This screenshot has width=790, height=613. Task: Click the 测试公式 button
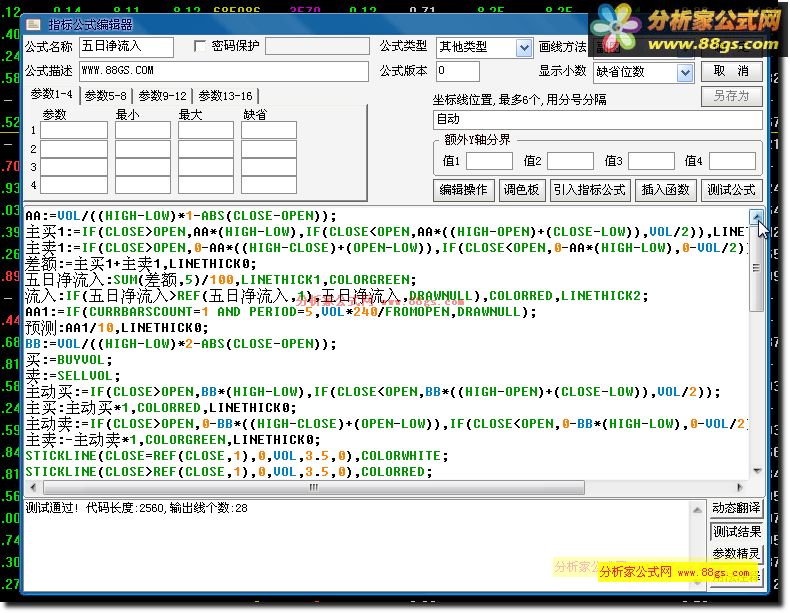732,190
